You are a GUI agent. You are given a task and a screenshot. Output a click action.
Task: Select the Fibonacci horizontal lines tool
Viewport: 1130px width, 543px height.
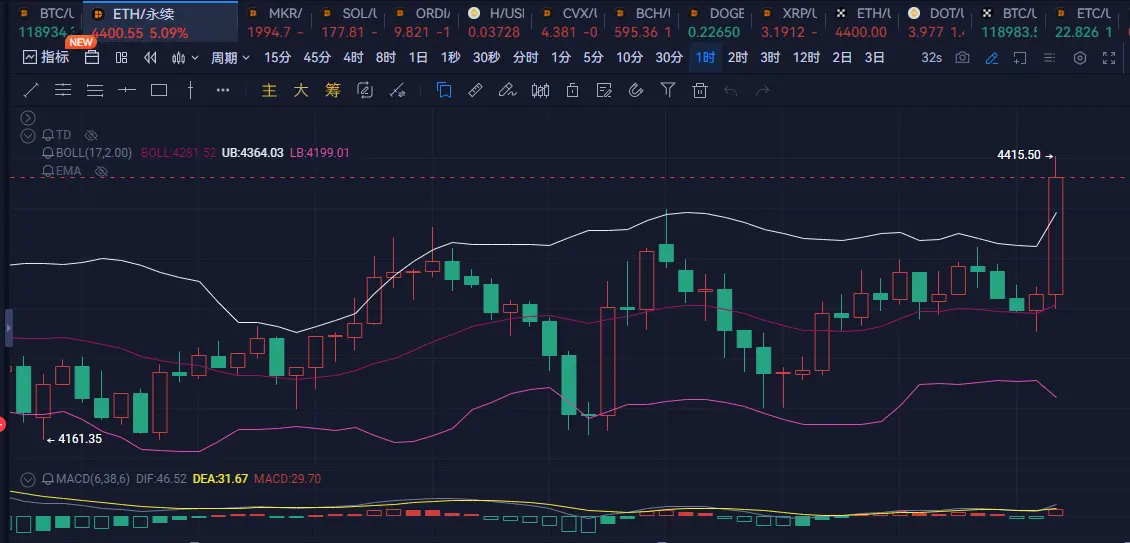coord(95,90)
